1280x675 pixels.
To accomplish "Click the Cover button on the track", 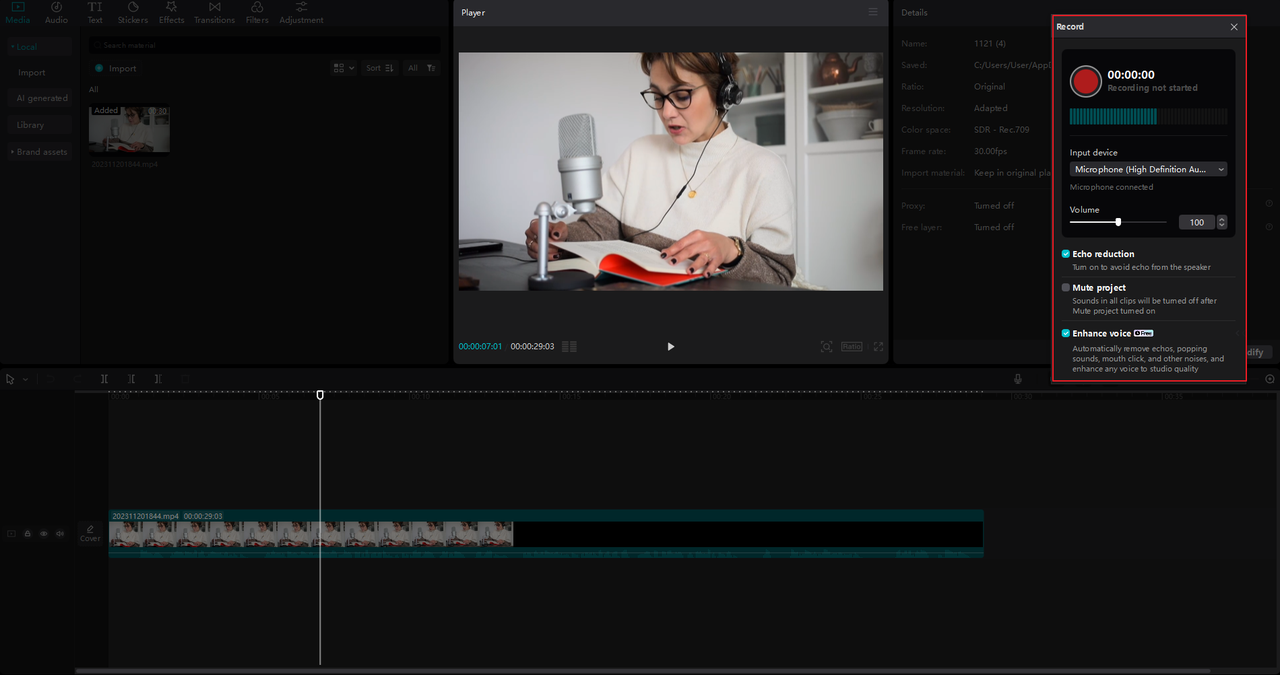I will point(90,533).
